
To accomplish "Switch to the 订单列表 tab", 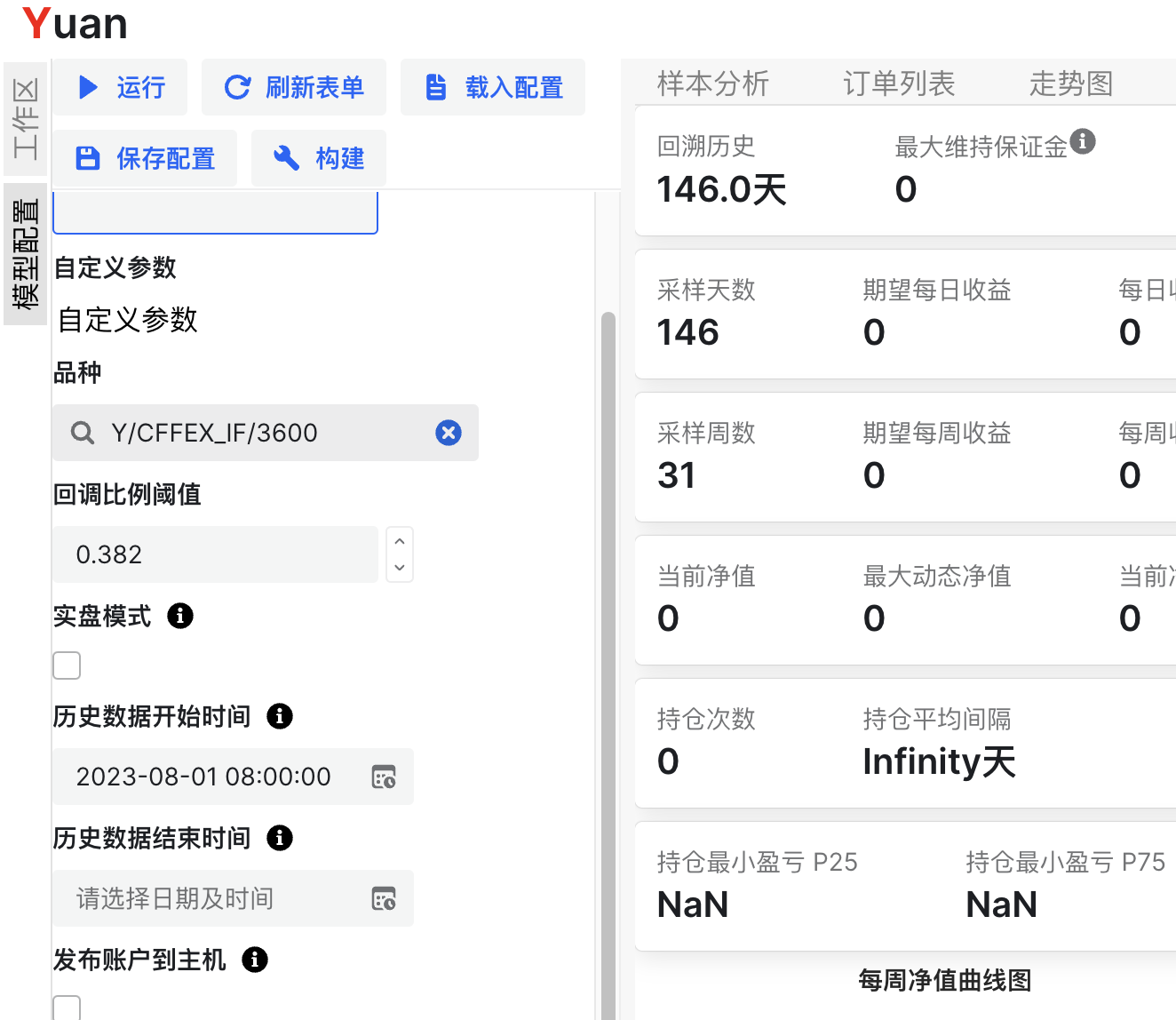I will pos(898,83).
